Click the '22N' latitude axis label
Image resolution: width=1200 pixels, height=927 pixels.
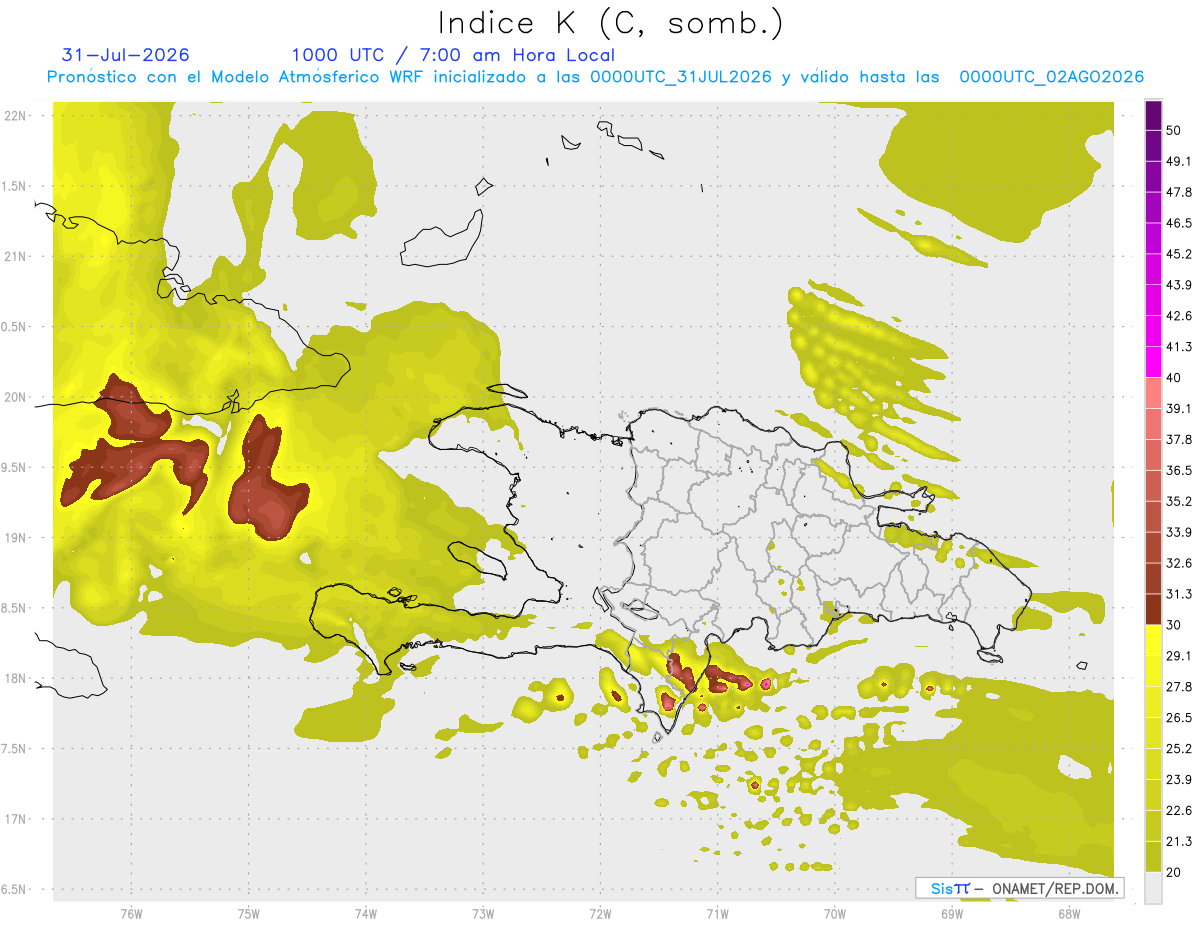coord(16,115)
